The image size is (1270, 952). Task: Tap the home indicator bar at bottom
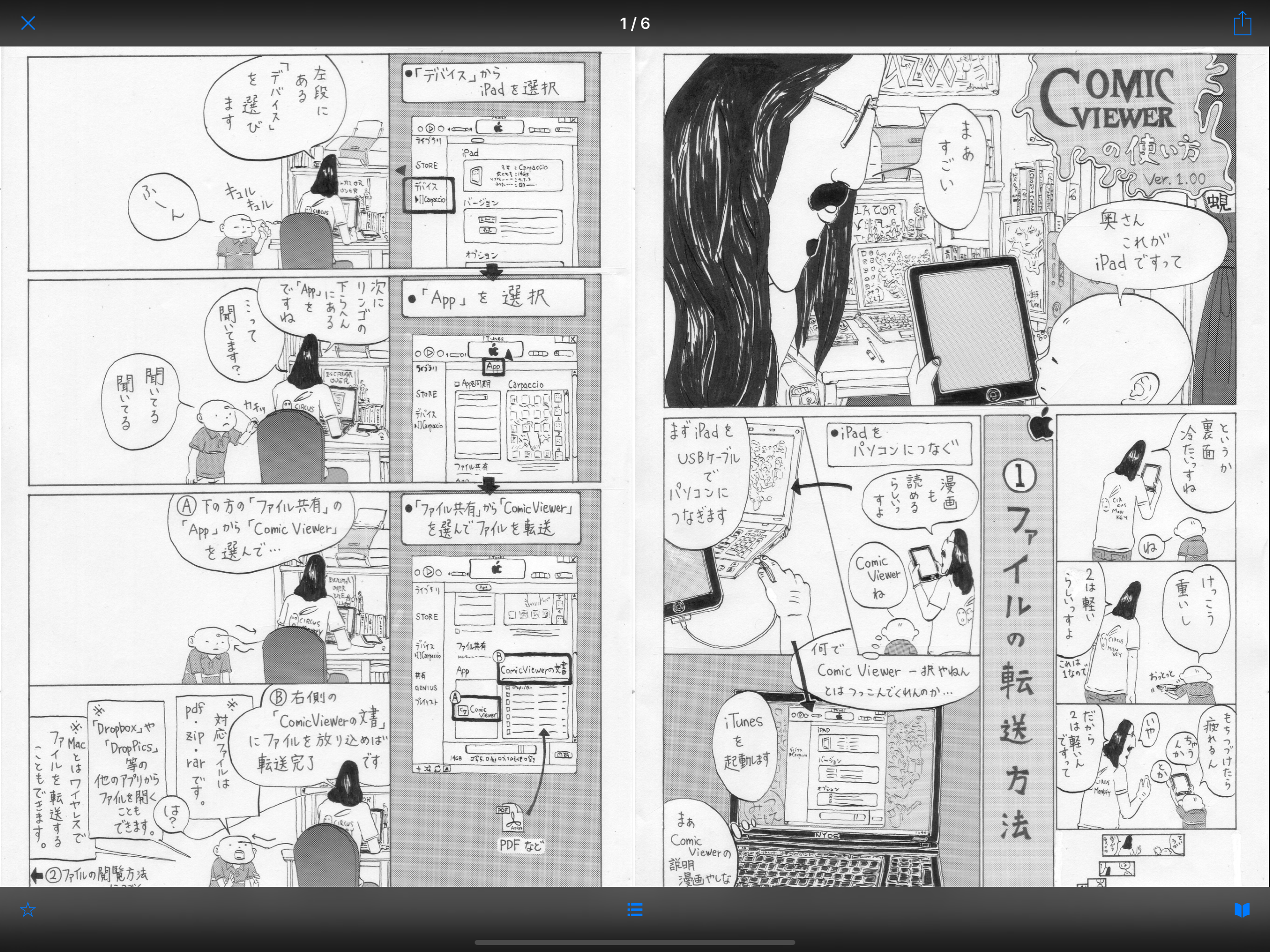point(635,942)
